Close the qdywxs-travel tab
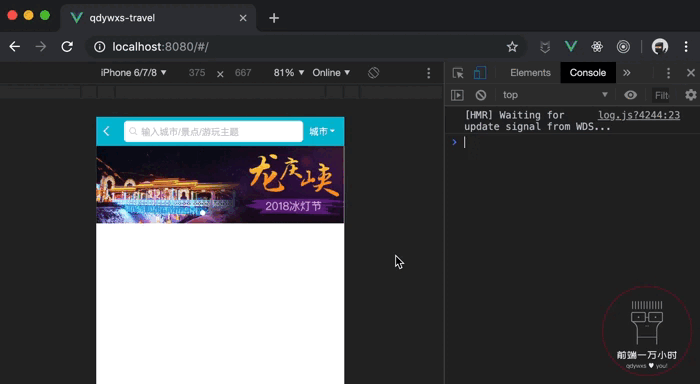 pos(243,18)
